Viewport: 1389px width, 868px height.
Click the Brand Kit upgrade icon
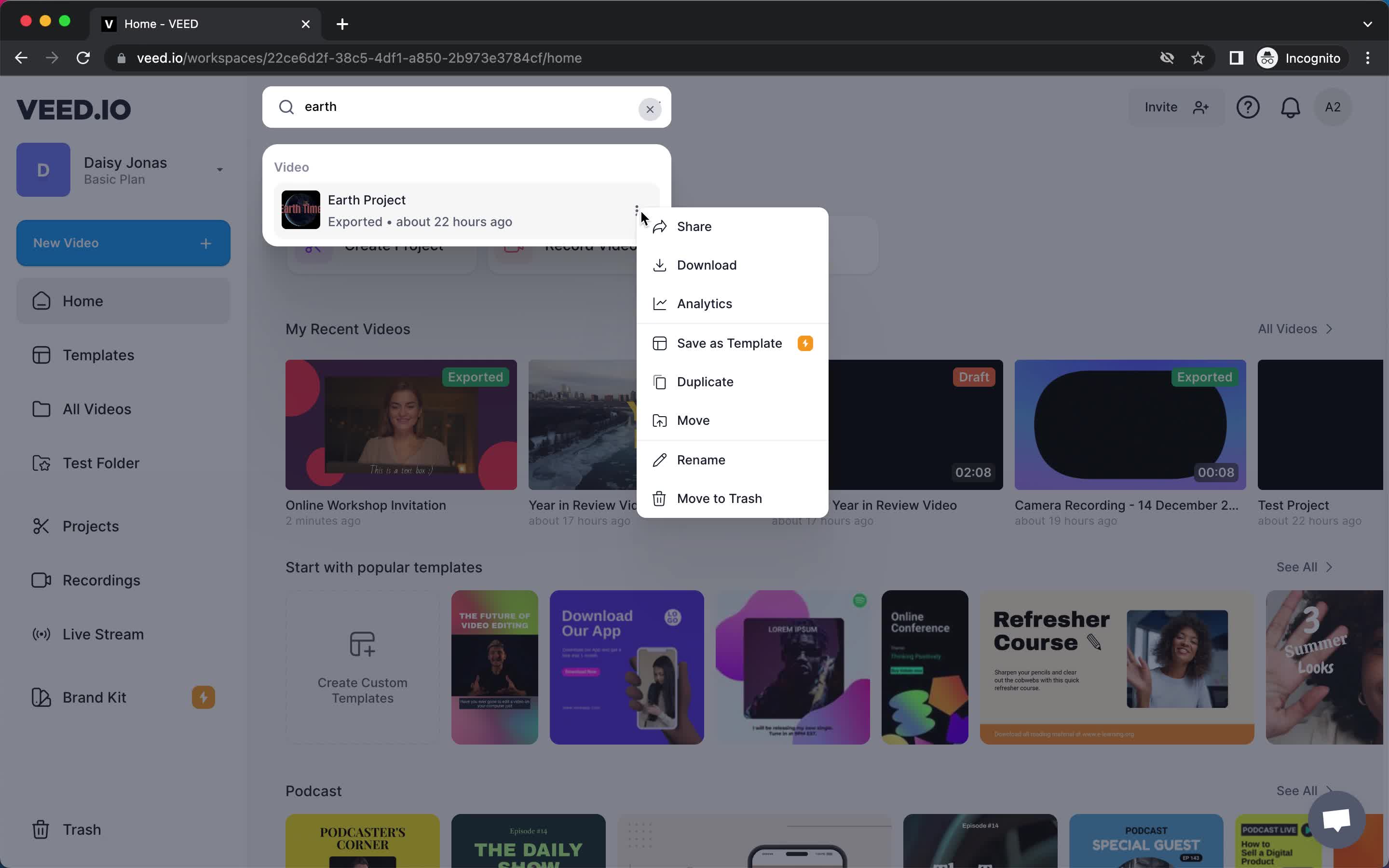click(x=204, y=697)
